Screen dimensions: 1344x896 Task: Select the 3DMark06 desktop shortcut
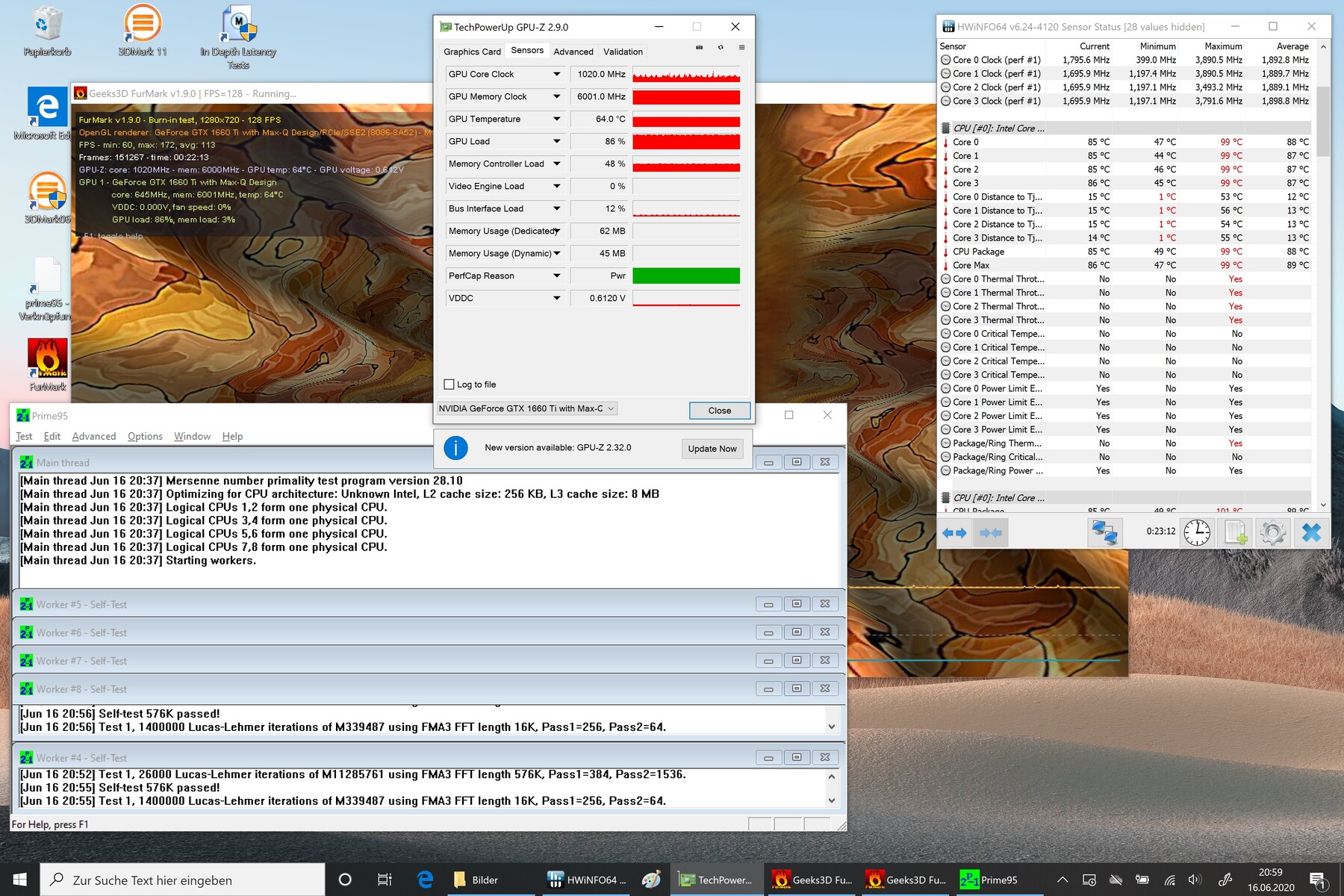tap(47, 198)
